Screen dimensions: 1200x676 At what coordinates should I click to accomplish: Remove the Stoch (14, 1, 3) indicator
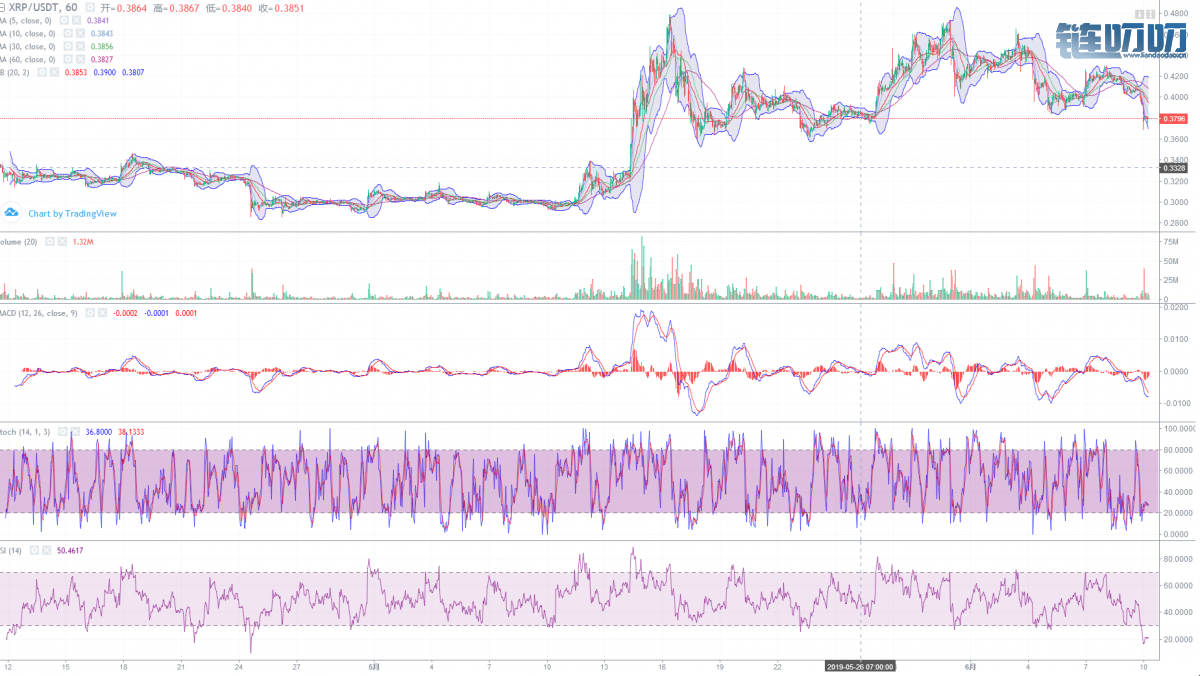(75, 432)
